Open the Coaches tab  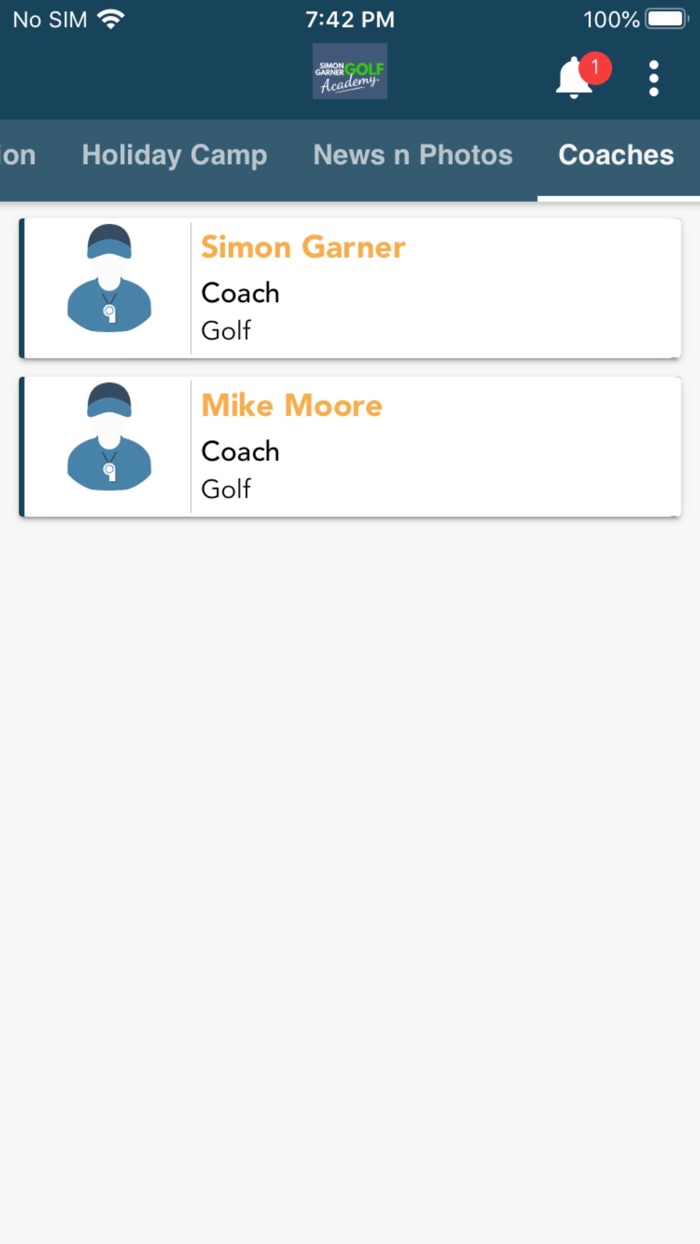[615, 155]
